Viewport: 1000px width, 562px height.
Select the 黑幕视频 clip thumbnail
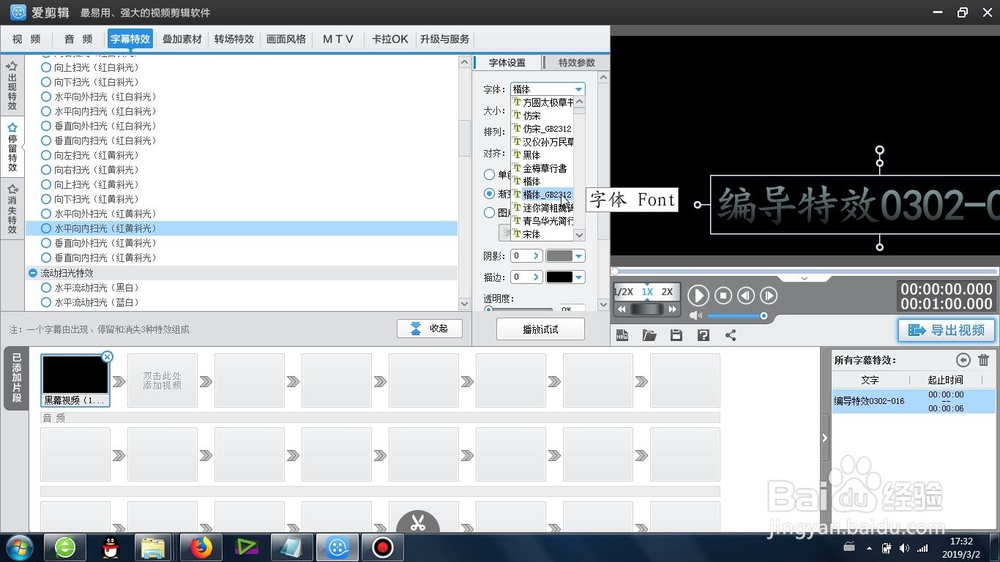[x=75, y=381]
